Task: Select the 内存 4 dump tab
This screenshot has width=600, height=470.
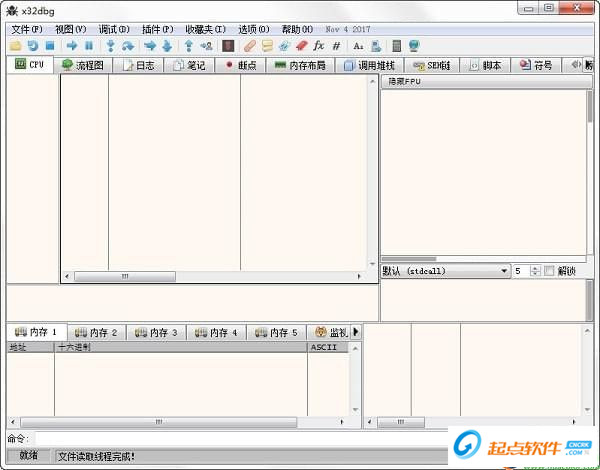Action: [217, 333]
